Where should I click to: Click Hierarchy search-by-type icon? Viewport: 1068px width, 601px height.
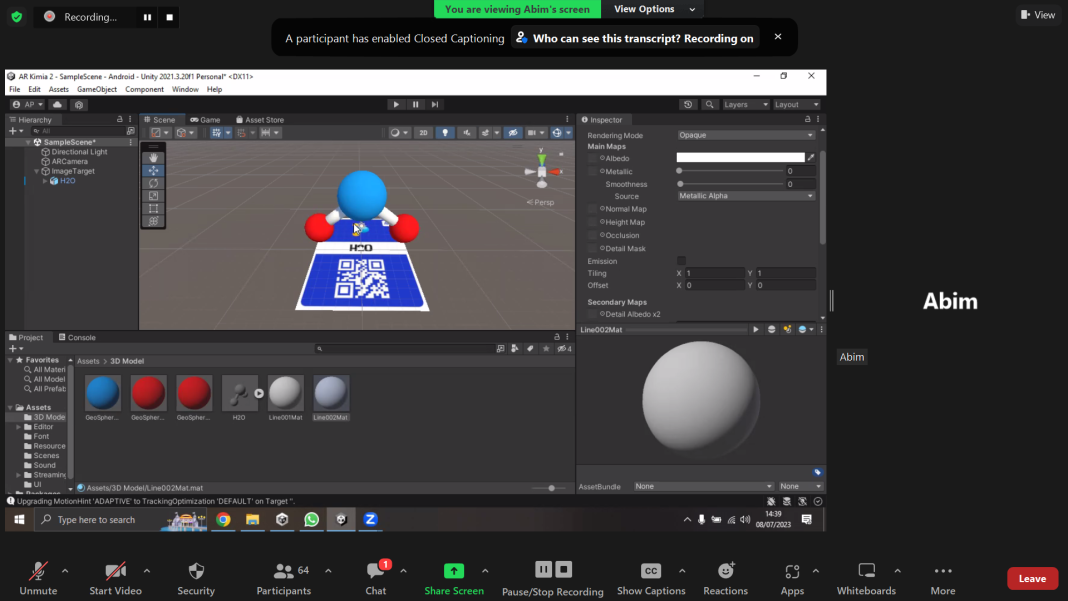tap(130, 131)
